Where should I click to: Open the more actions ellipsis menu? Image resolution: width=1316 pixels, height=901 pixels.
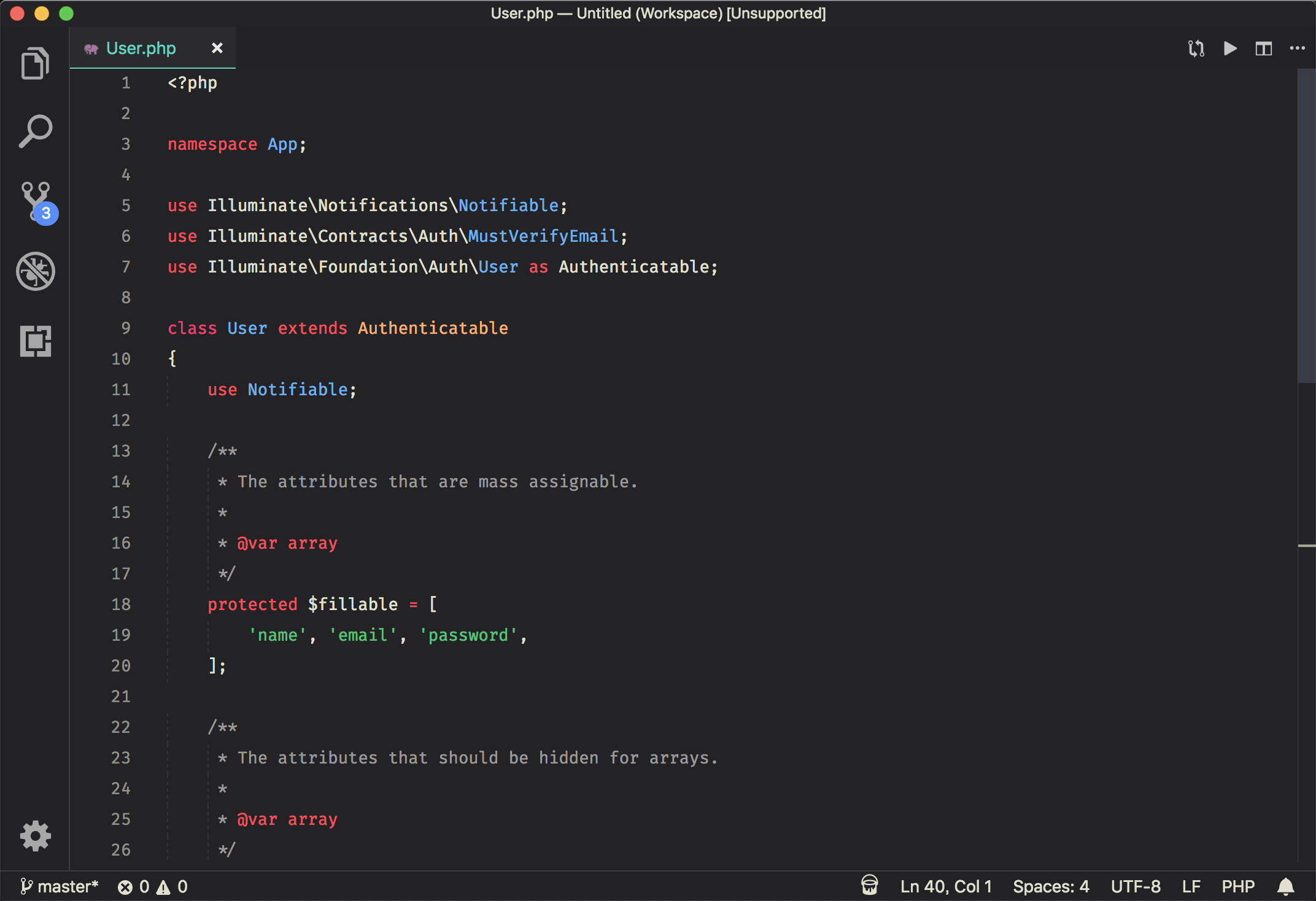(x=1297, y=48)
